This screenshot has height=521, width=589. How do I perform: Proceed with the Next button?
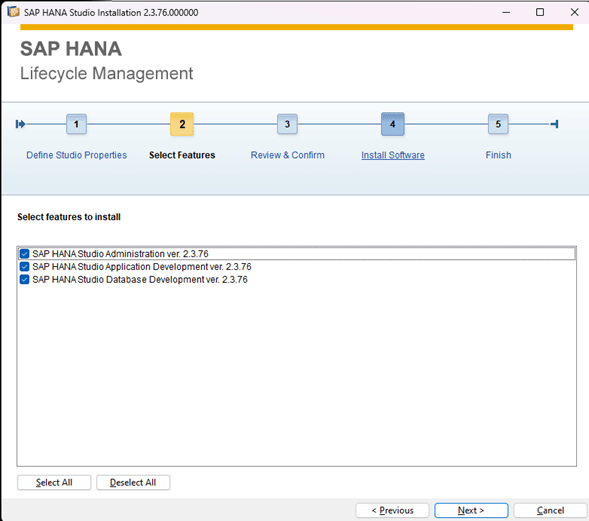pyautogui.click(x=471, y=510)
